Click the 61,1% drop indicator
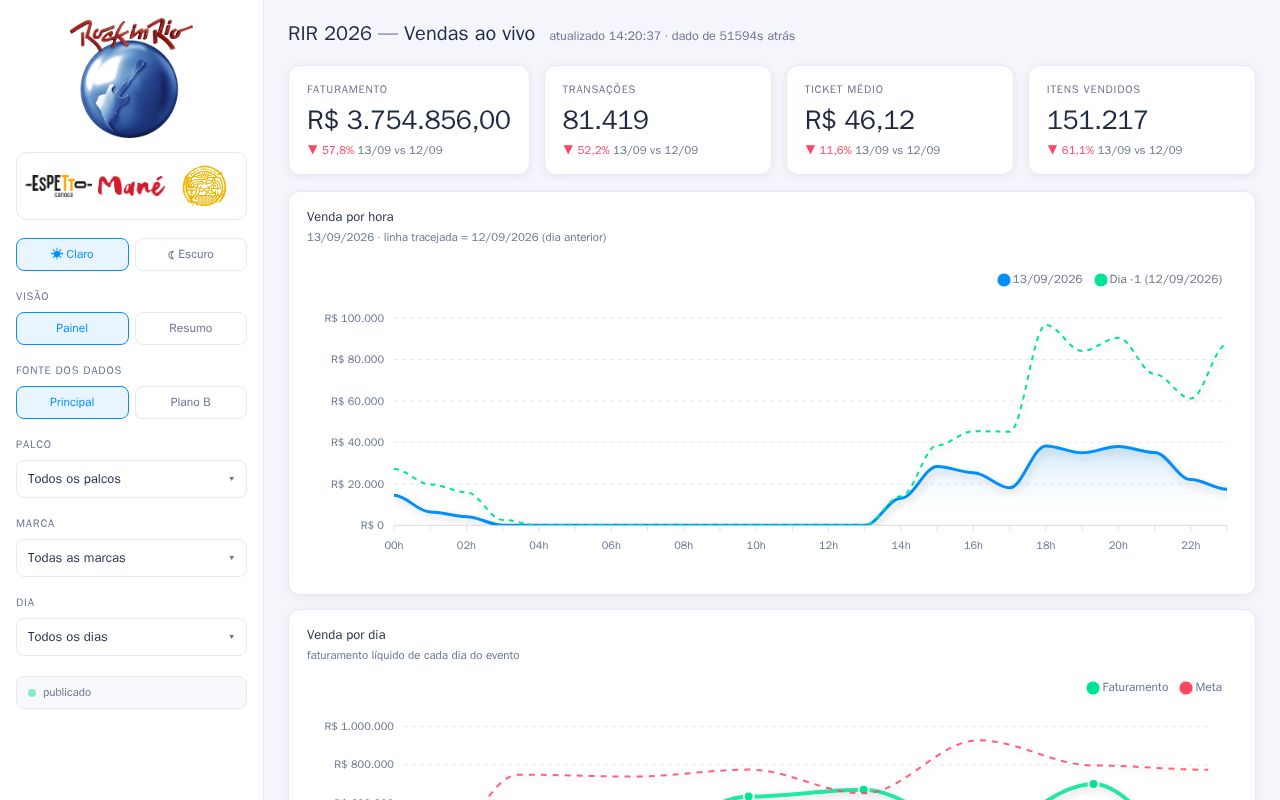Screen dimensions: 1280x800 1071,150
